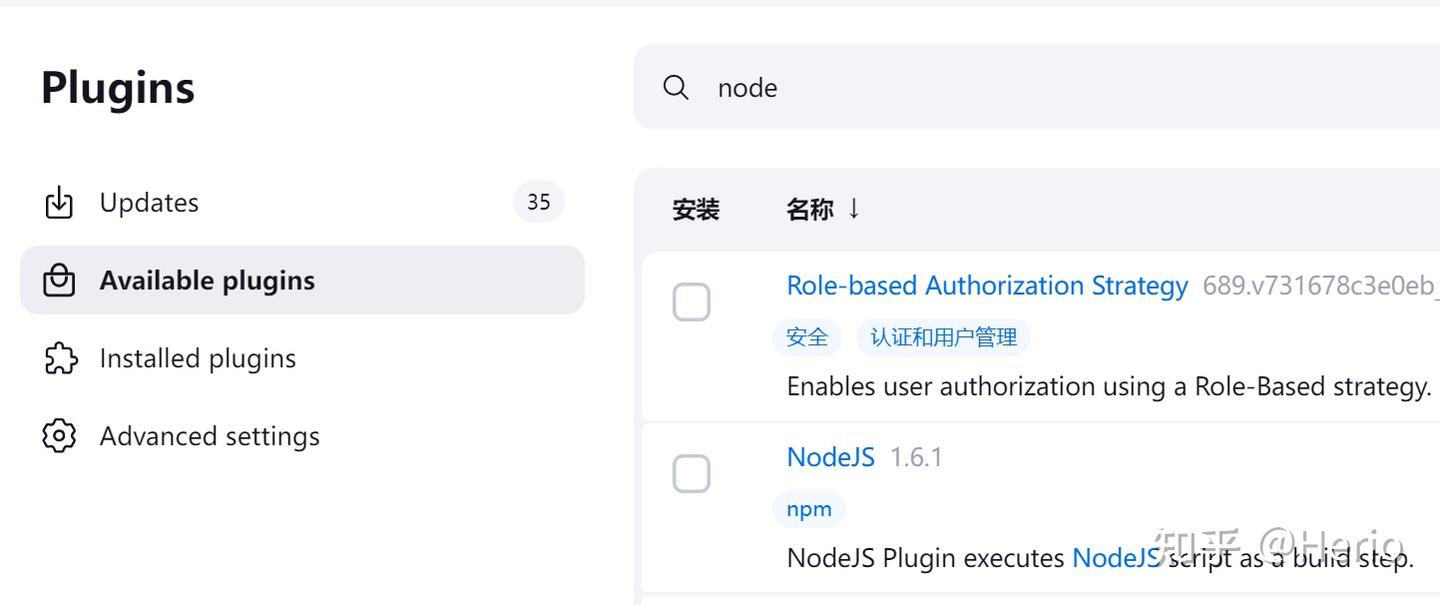Click the shopping bag icon beside Available plugins
The image size is (1440, 605).
[x=60, y=280]
